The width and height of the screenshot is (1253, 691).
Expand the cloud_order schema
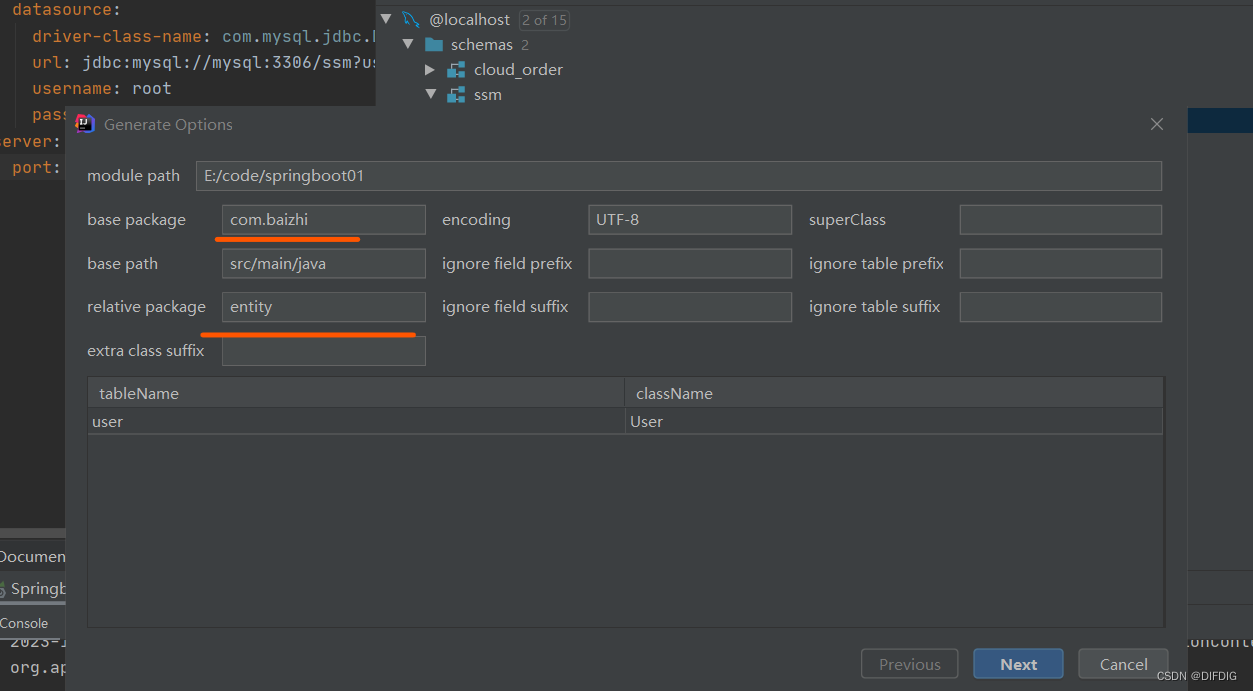click(430, 70)
